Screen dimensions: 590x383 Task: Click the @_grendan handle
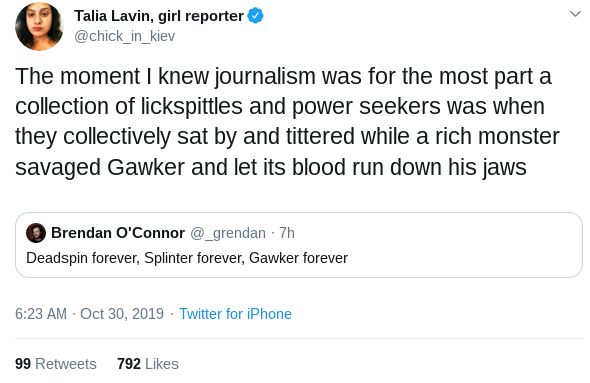[228, 233]
